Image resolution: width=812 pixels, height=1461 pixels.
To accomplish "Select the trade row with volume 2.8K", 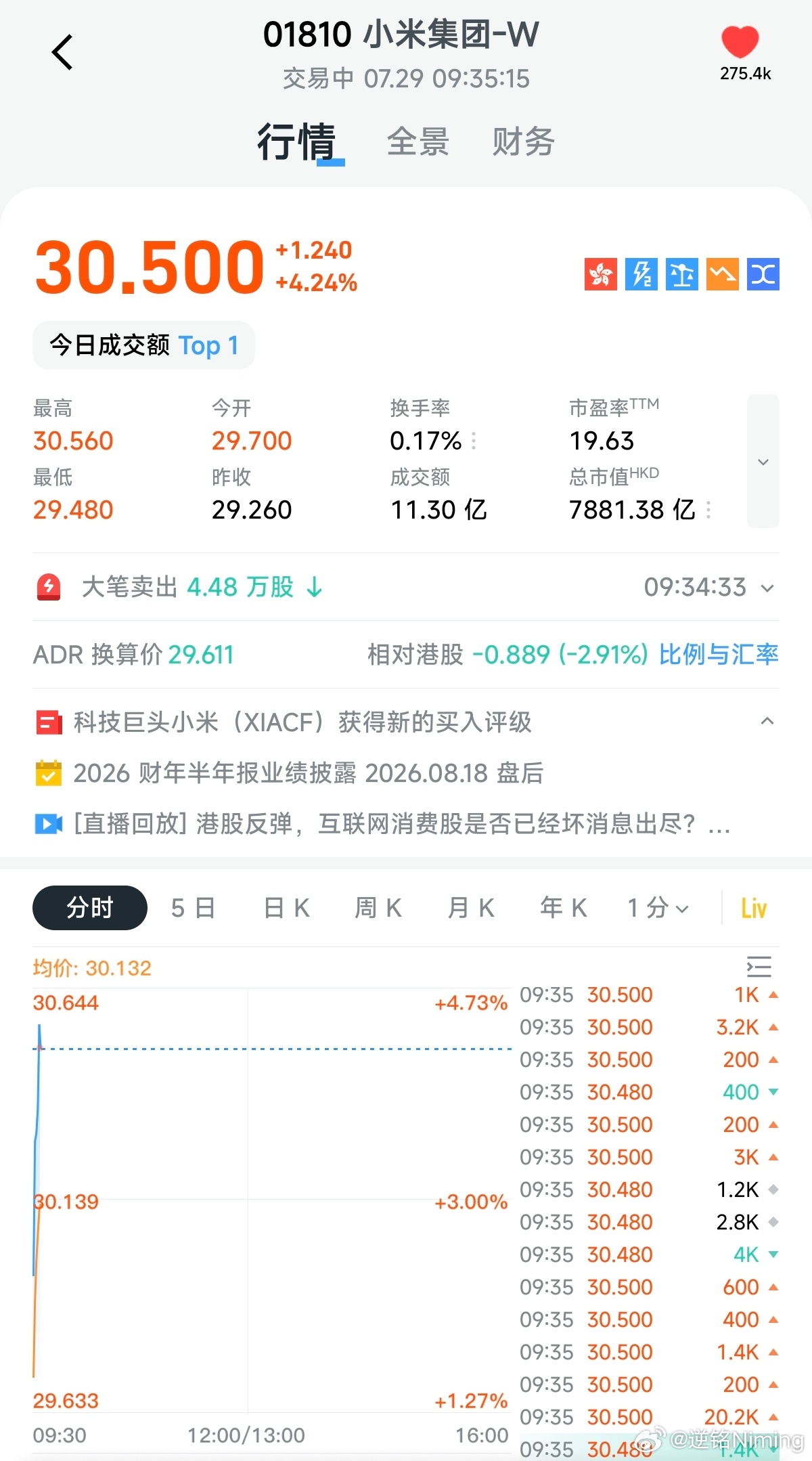I will coord(650,1222).
